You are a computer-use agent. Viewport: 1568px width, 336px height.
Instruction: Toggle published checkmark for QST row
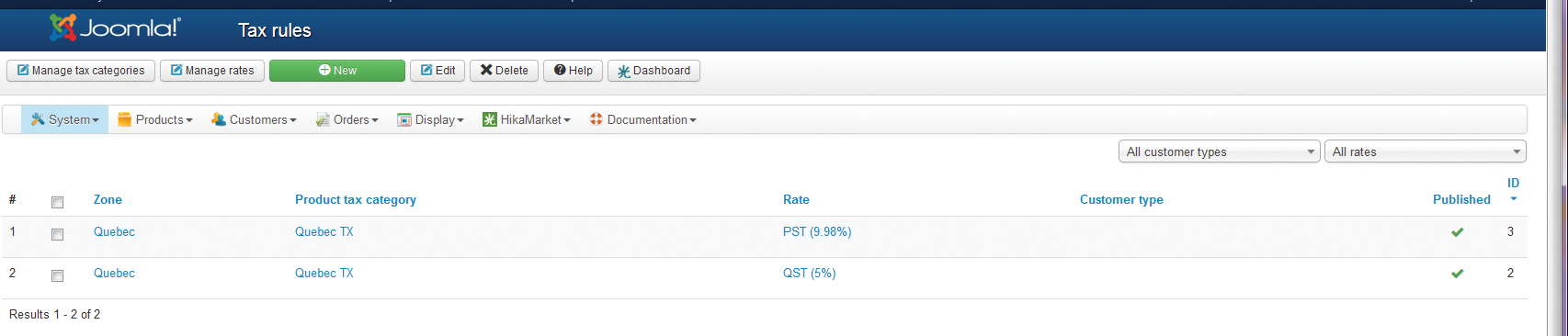point(1457,274)
